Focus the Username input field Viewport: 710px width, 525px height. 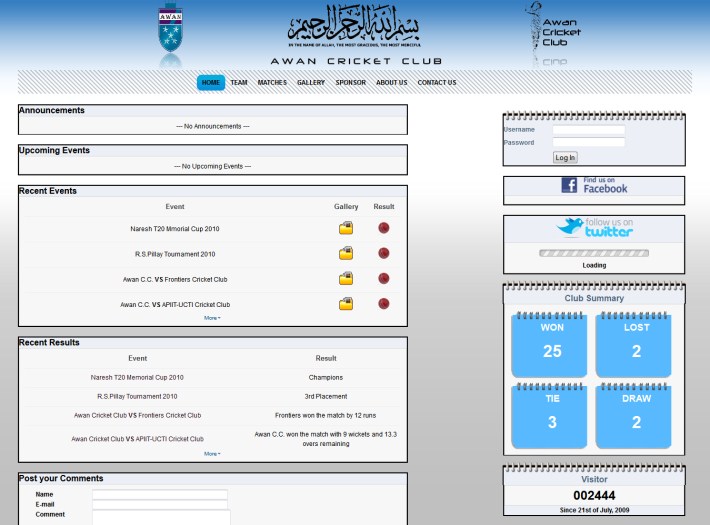[588, 130]
